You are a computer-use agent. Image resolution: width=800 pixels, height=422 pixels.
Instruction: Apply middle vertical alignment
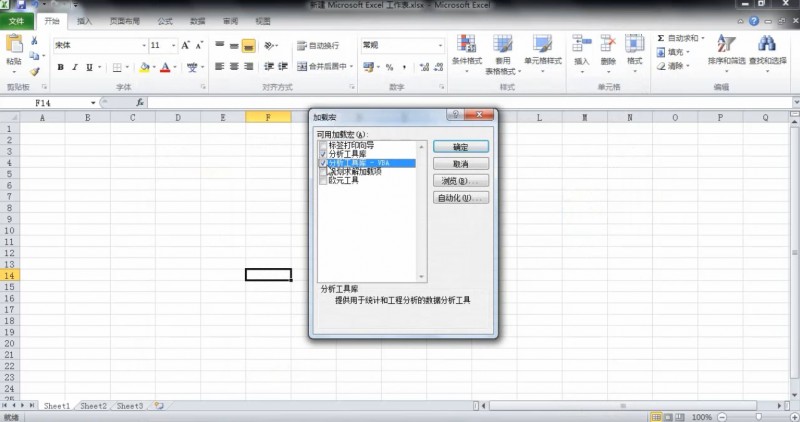pos(234,45)
